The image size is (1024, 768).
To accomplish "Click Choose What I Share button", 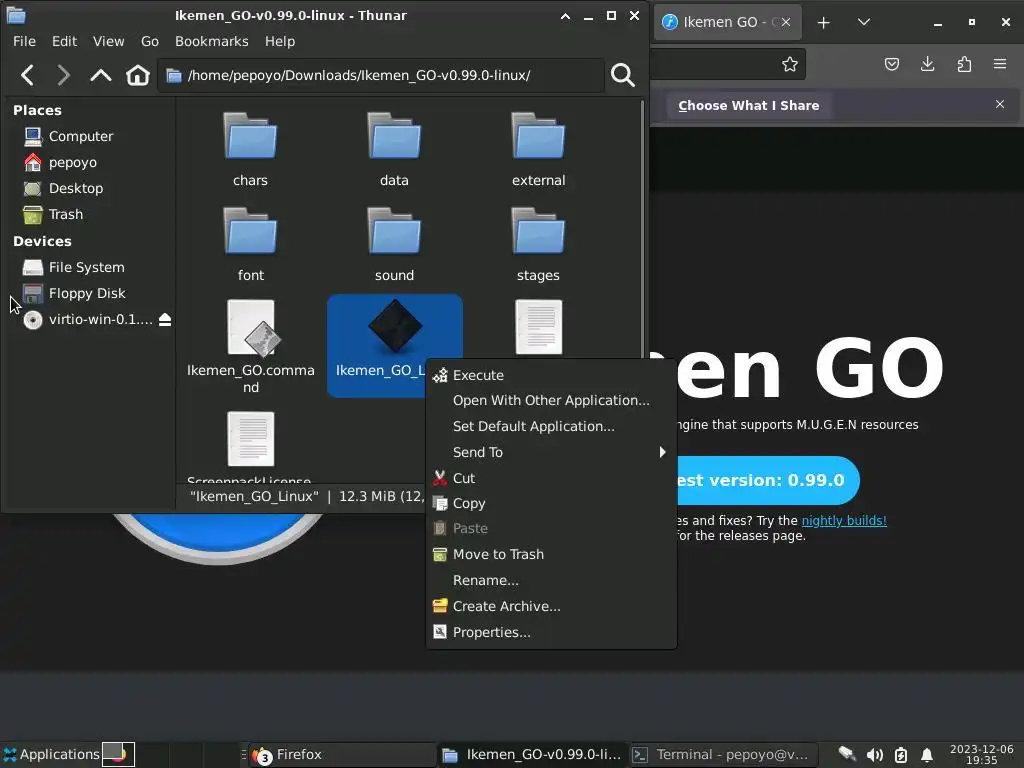I will (748, 105).
